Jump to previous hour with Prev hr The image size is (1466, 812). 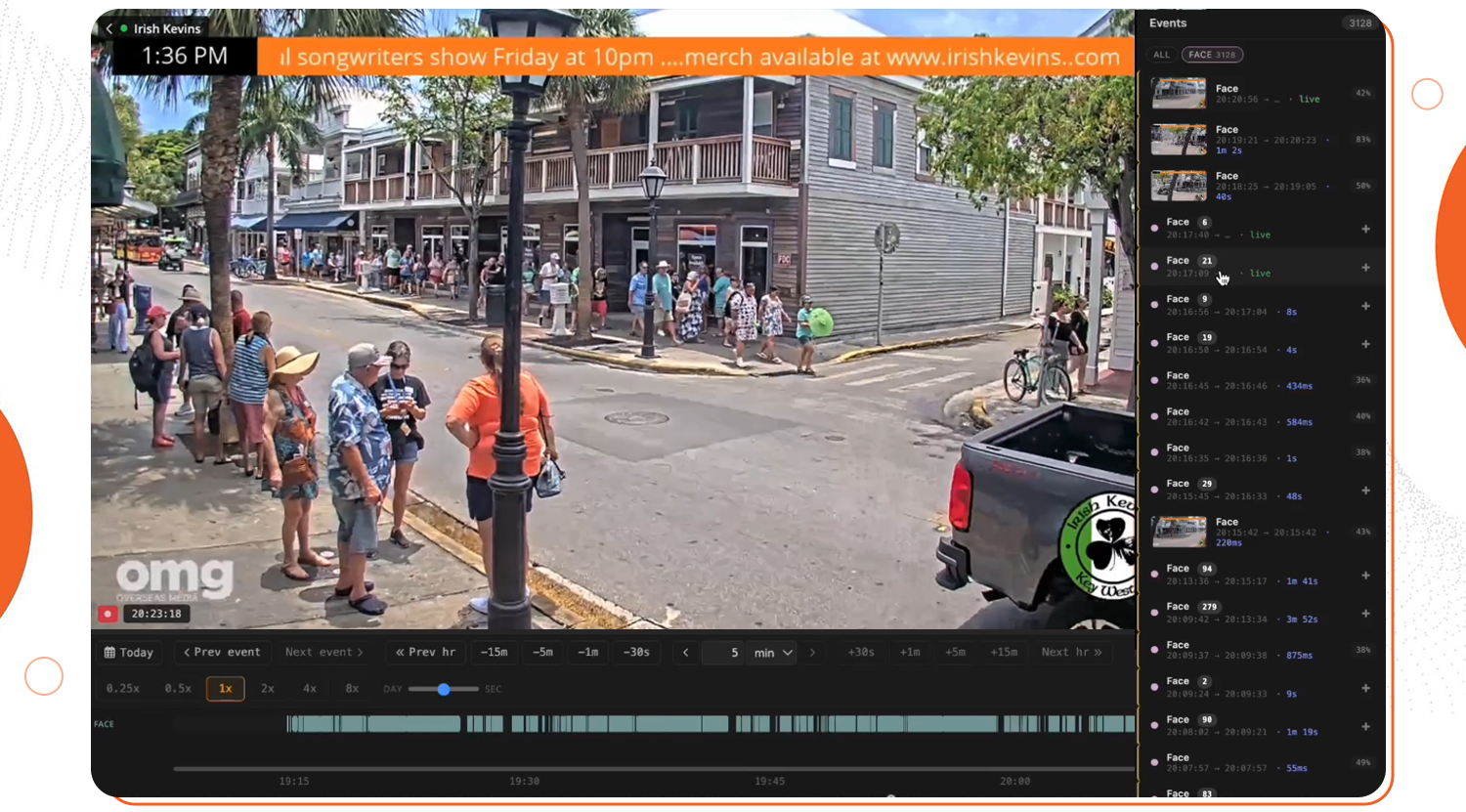pos(425,653)
